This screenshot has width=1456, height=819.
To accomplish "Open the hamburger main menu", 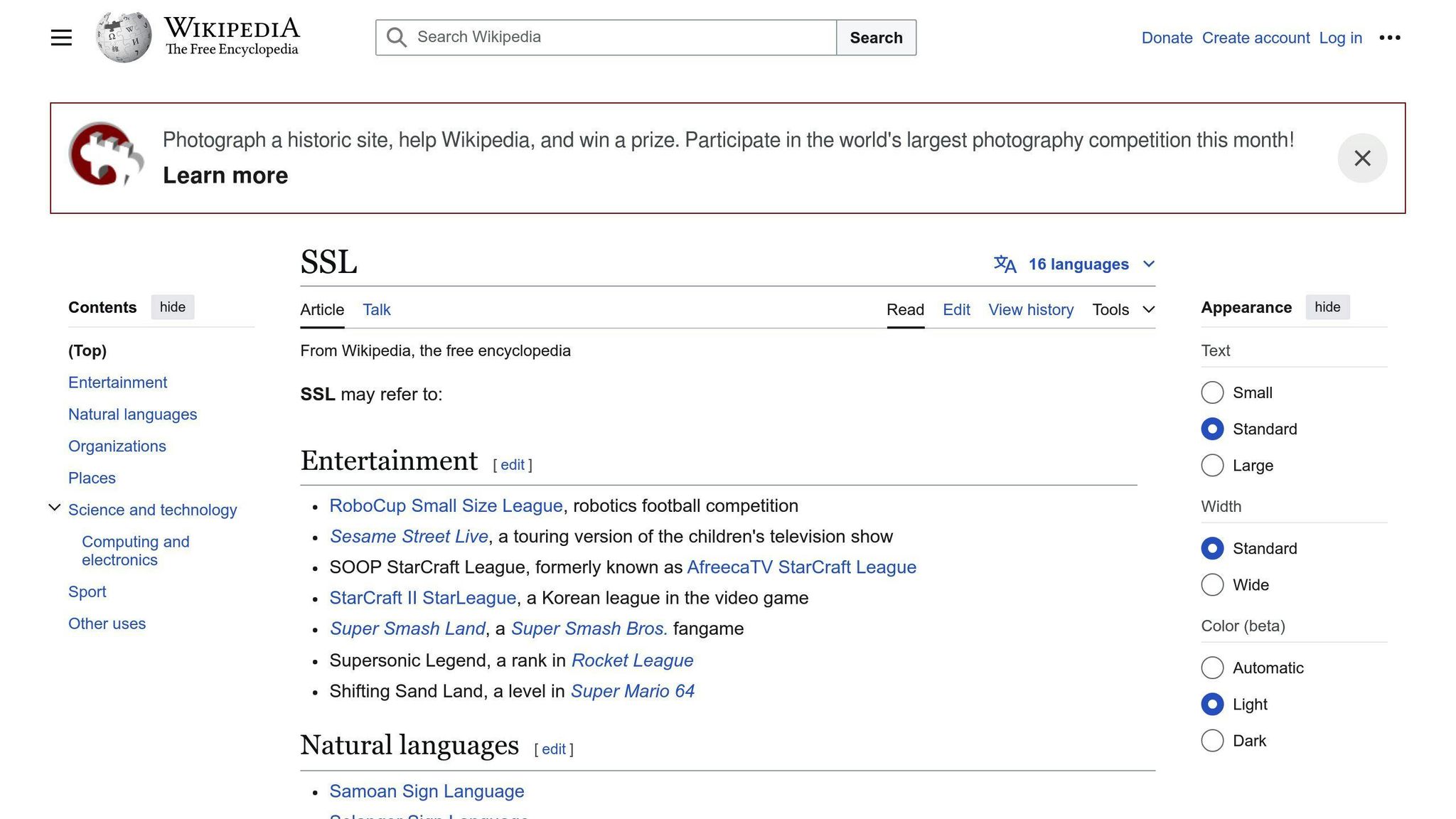I will coord(60,37).
